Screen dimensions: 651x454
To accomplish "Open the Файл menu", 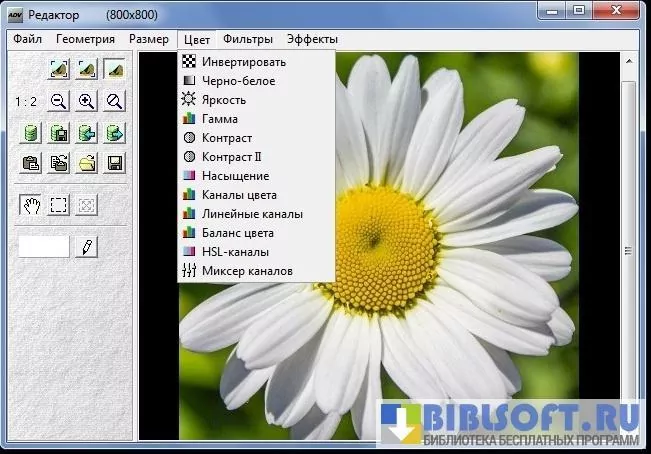I will [27, 39].
